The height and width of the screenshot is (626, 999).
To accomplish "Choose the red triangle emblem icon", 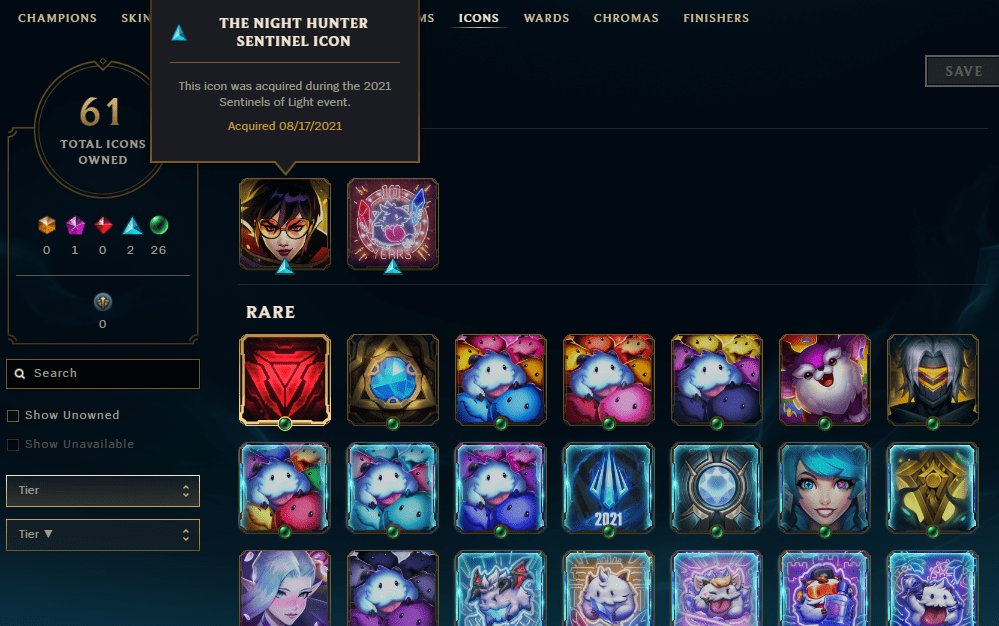I will click(285, 380).
